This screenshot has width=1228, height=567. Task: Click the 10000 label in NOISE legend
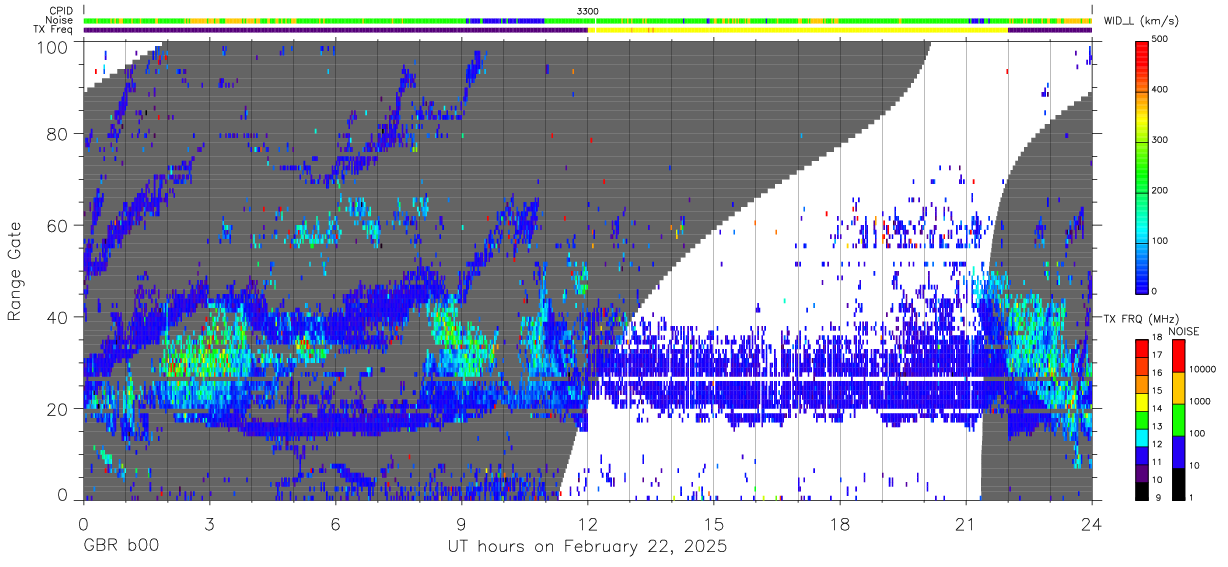click(1202, 369)
